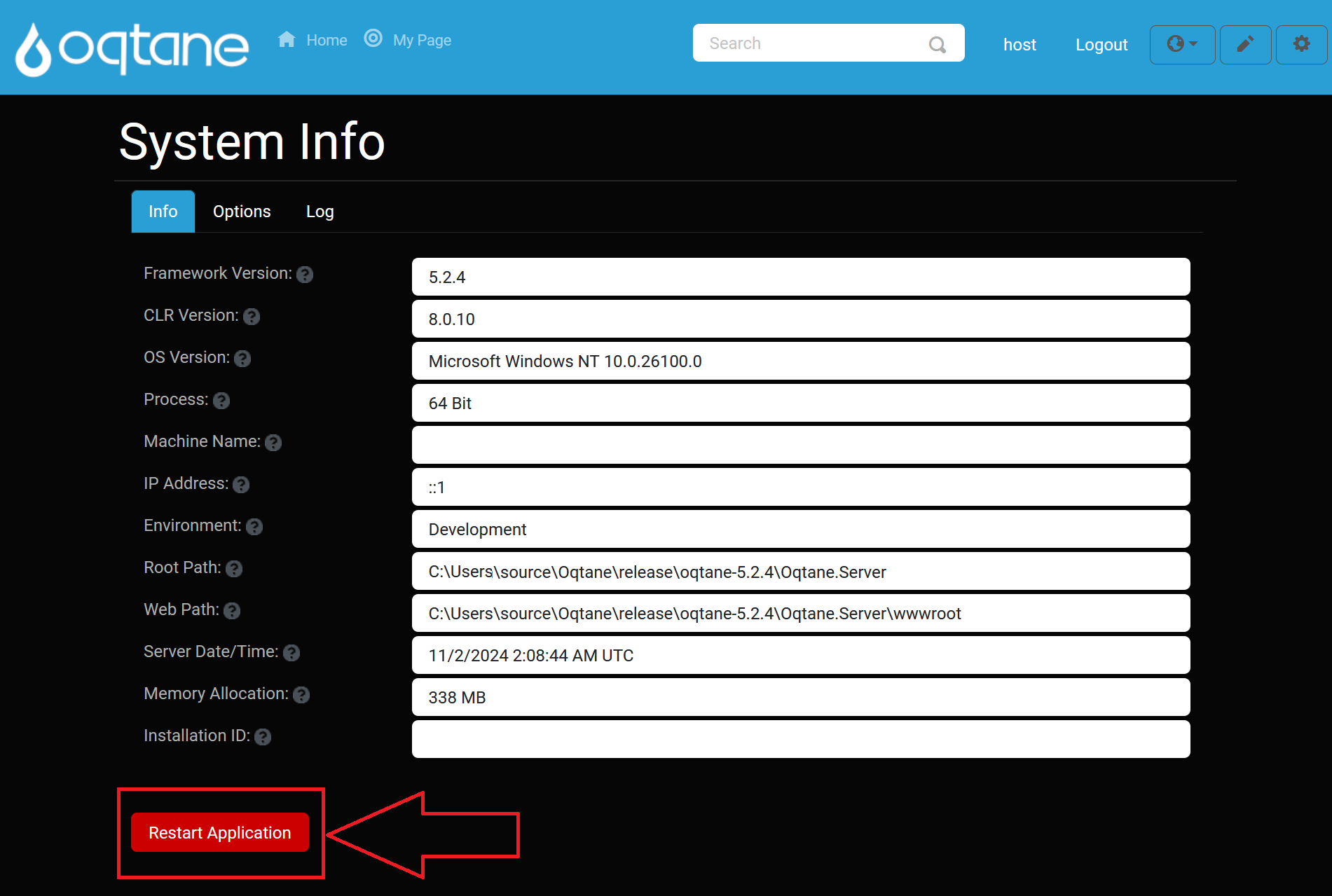Click help icon next to Framework Version
The width and height of the screenshot is (1332, 896).
coord(305,275)
